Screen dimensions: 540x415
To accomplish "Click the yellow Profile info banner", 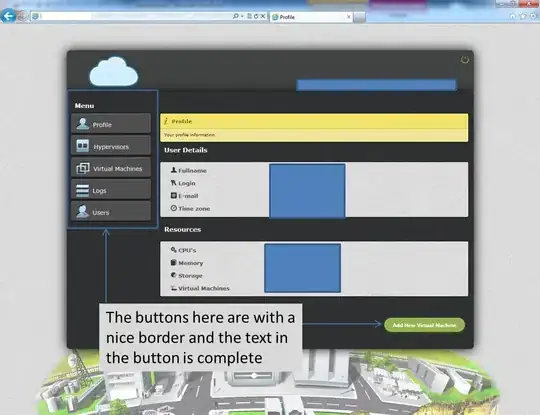I will pos(314,127).
